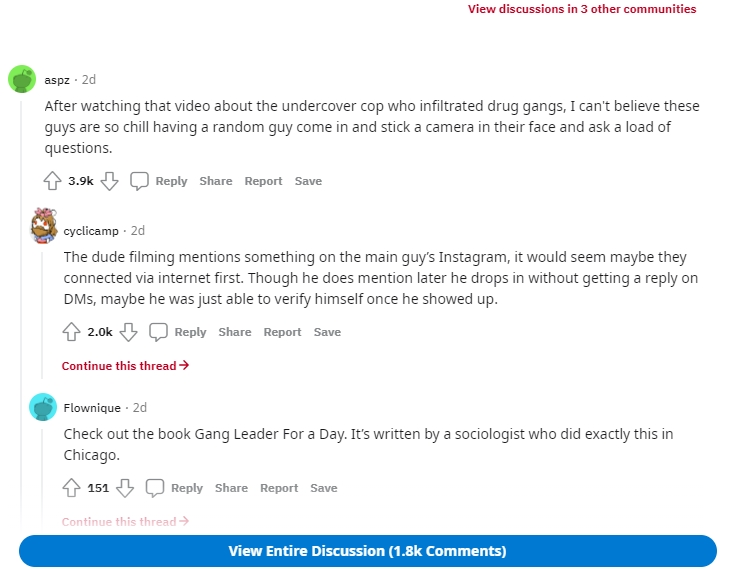Expand Continue this thread under cyclicamp
Image resolution: width=737 pixels, height=570 pixels.
pyautogui.click(x=125, y=366)
